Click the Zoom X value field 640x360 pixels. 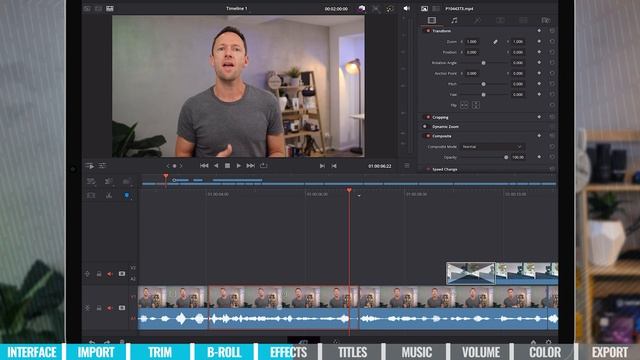tap(473, 42)
